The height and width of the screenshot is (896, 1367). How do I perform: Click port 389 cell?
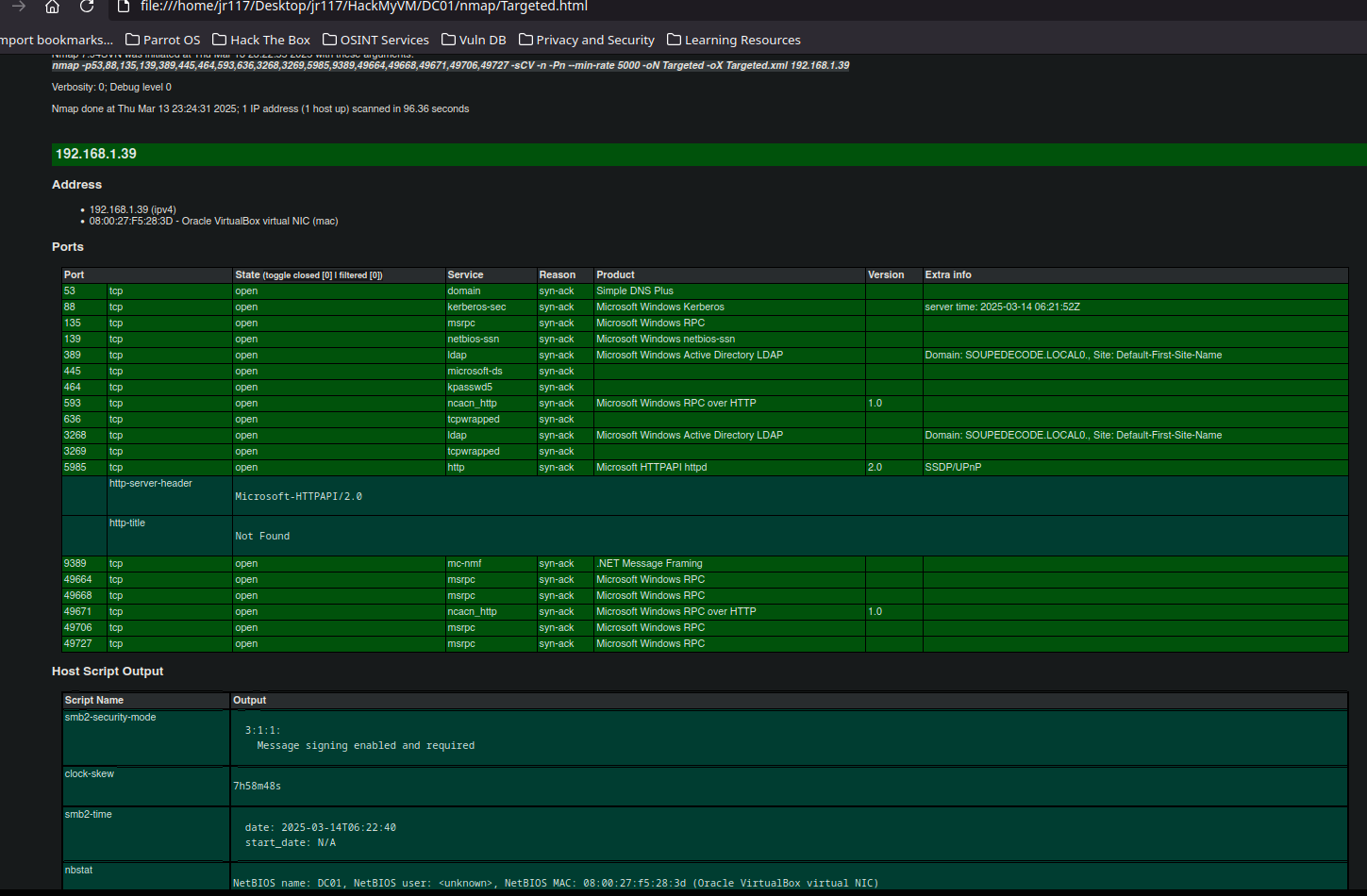(x=84, y=356)
